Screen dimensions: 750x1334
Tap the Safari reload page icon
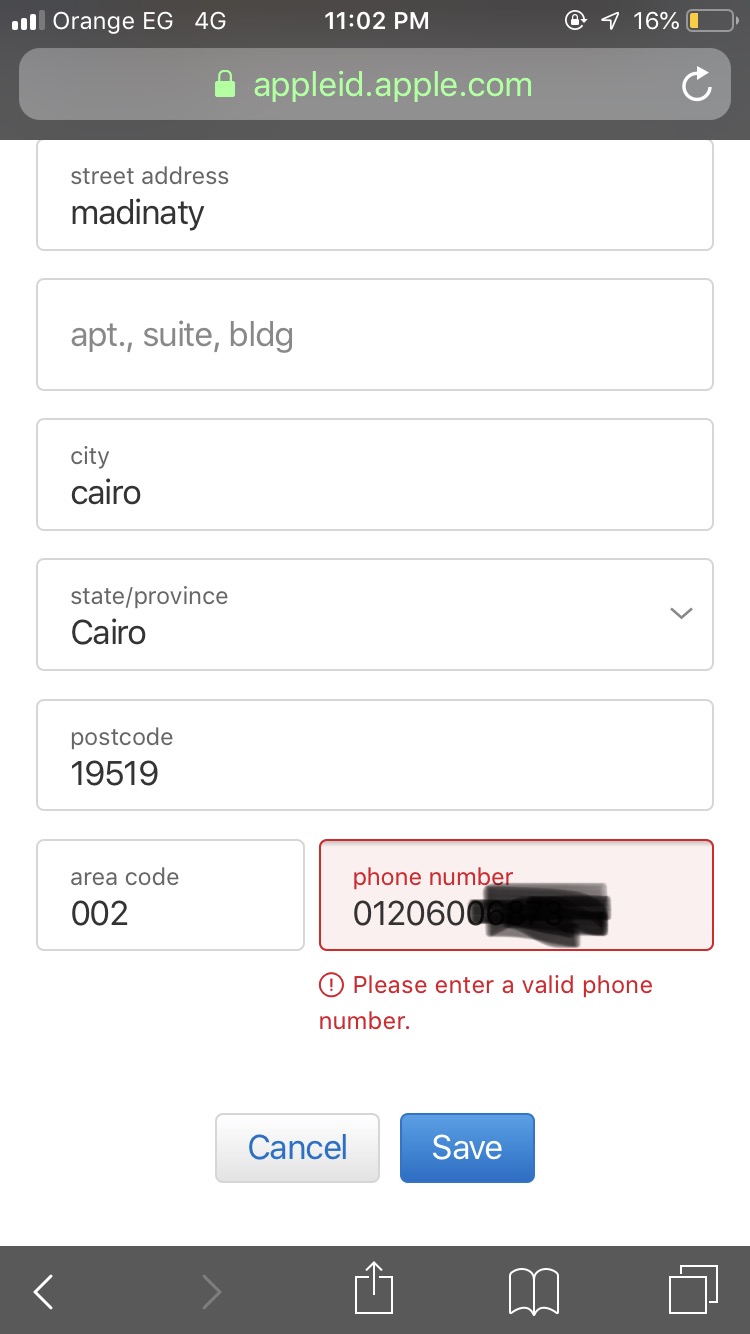tap(696, 85)
